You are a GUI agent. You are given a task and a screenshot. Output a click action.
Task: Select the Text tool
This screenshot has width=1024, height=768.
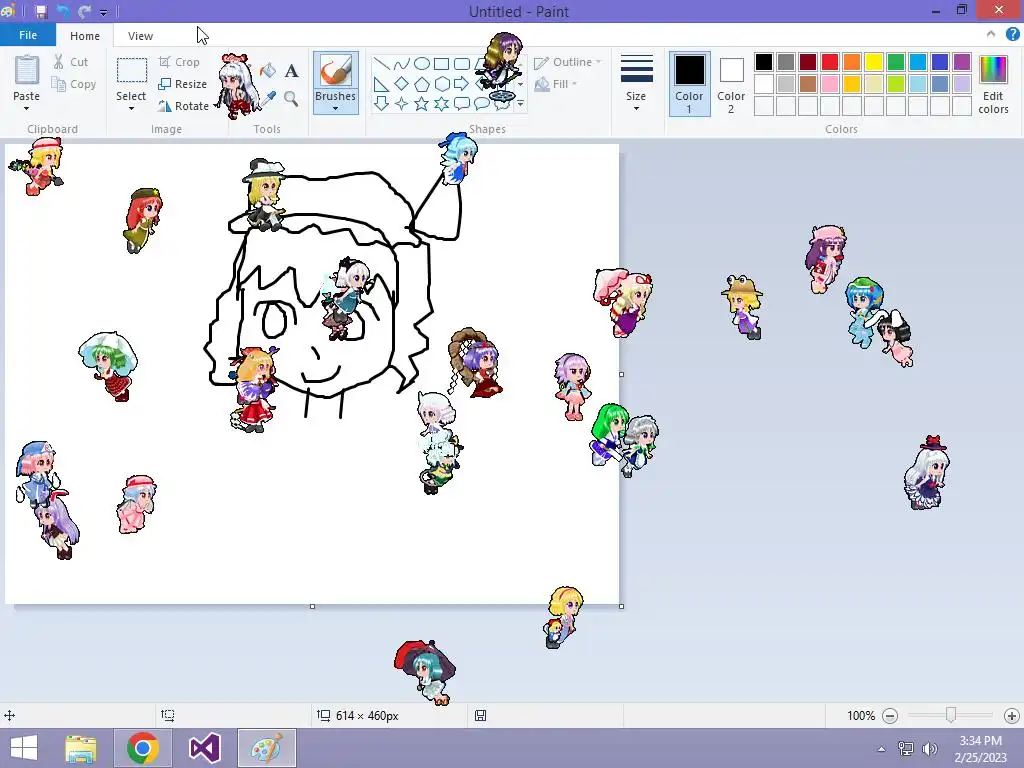point(291,71)
